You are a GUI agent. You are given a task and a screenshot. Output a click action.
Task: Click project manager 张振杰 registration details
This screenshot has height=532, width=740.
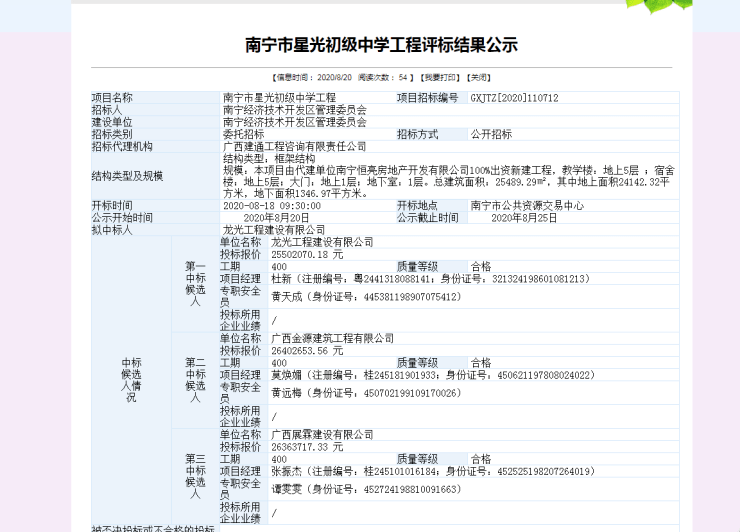433,472
